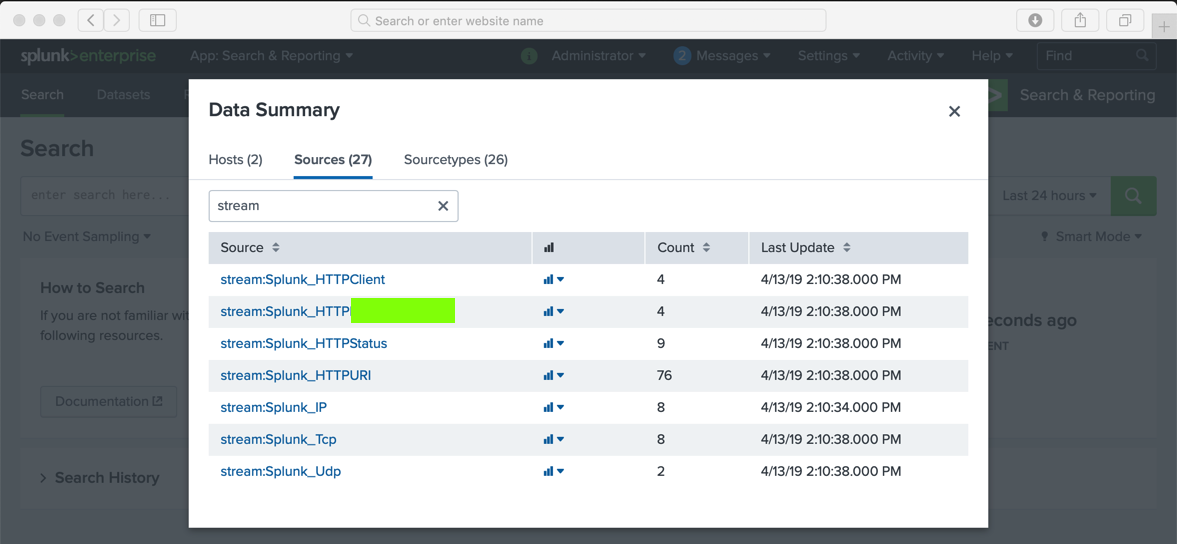Open the Help menu
1177x544 pixels.
992,56
